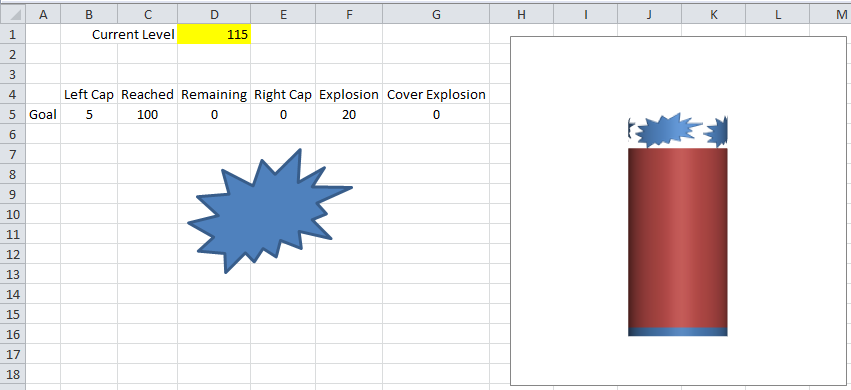Viewport: 851px width, 390px height.
Task: Select the Left Cap header cell
Action: 89,94
